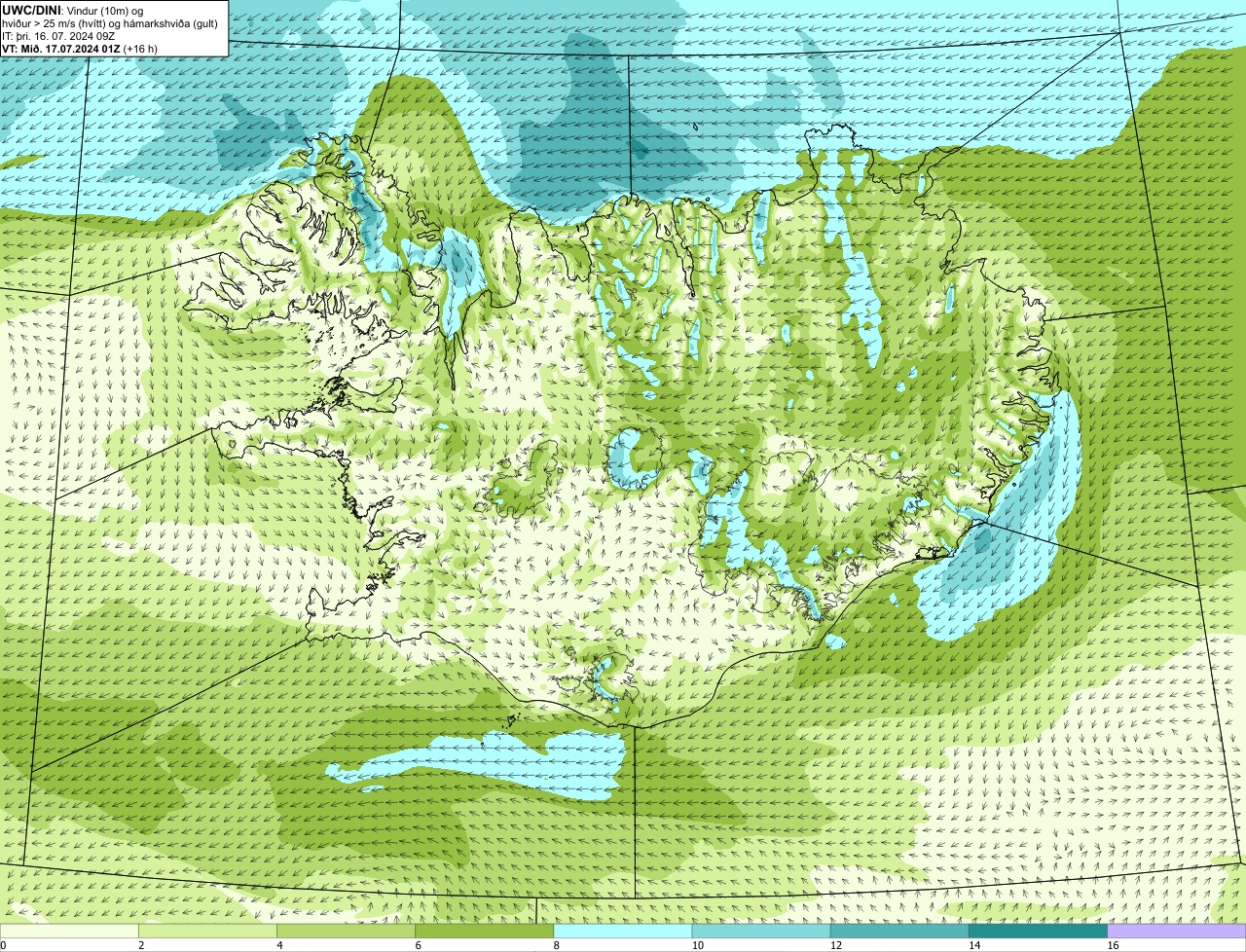This screenshot has width=1246, height=952.
Task: Click the Westman Islands outline off the south coast
Action: pyautogui.click(x=511, y=721)
